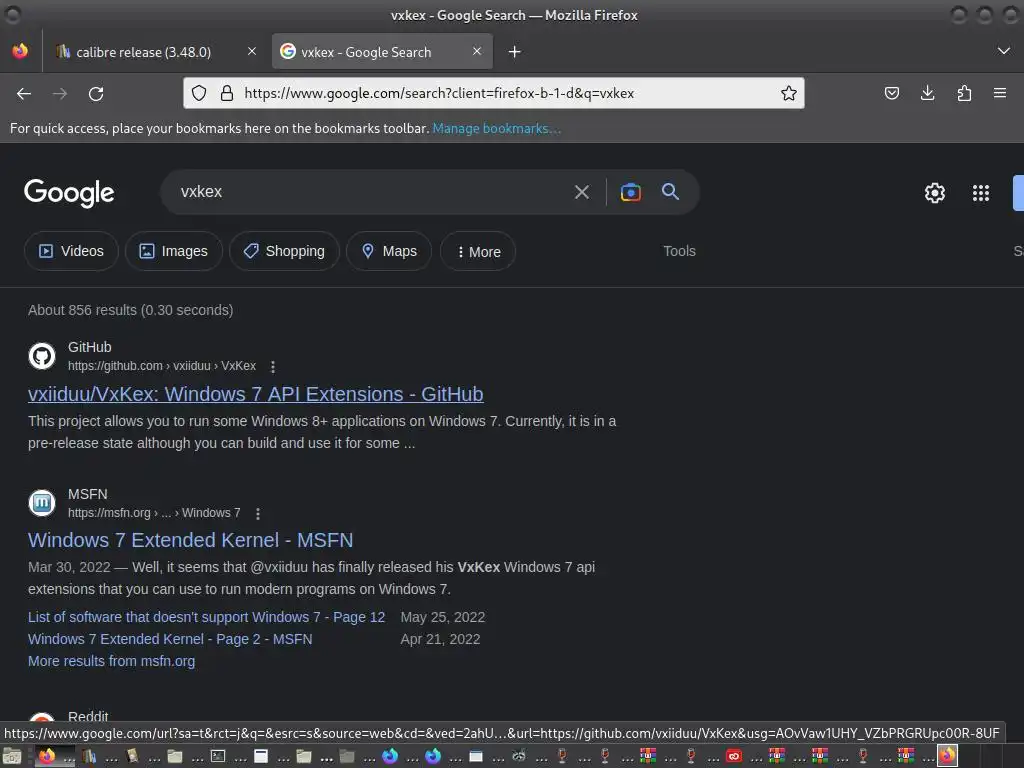Click the About 856 results text
This screenshot has height=768, width=1024.
coord(131,310)
